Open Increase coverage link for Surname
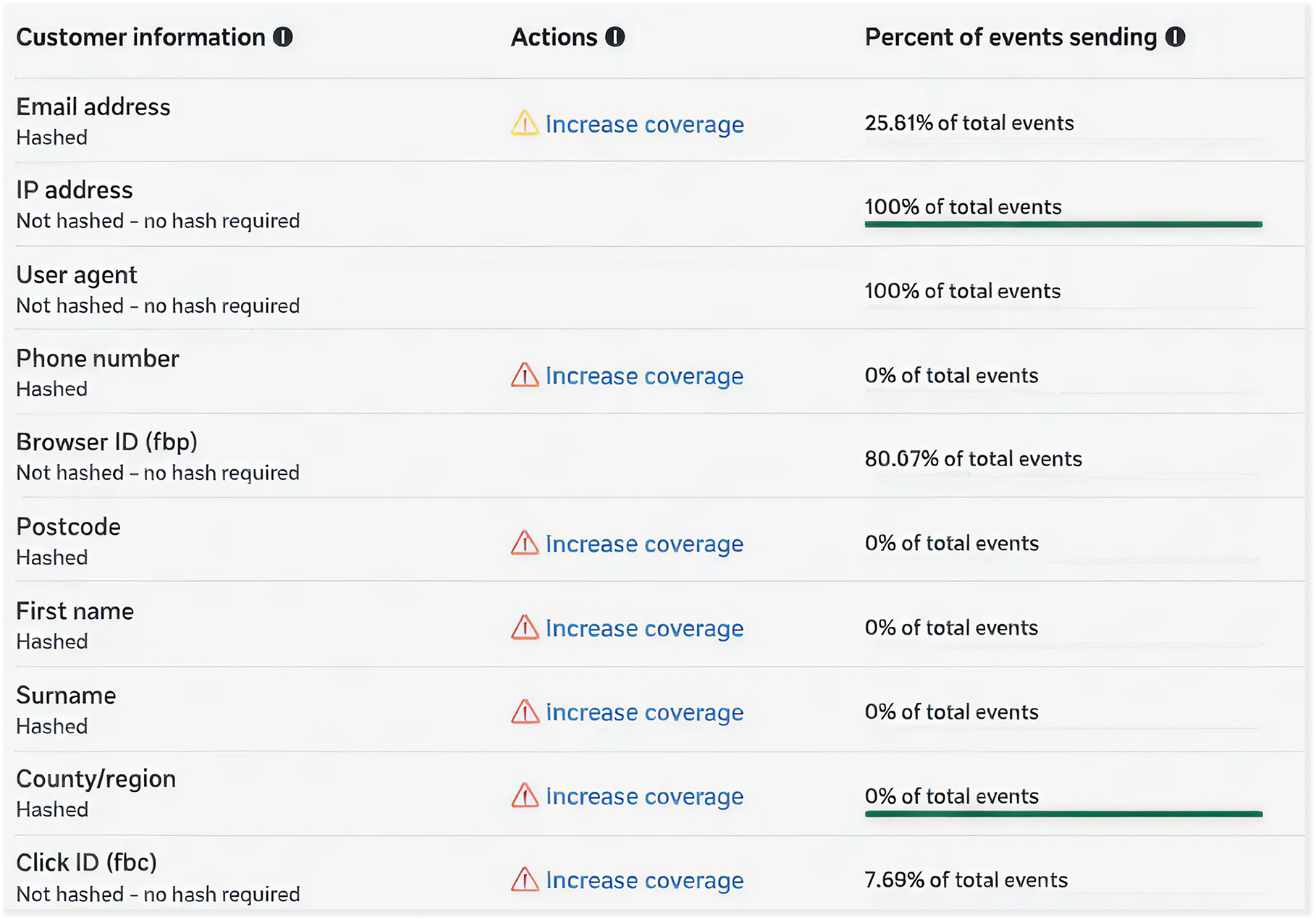Image resolution: width=1316 pixels, height=920 pixels. (x=644, y=713)
